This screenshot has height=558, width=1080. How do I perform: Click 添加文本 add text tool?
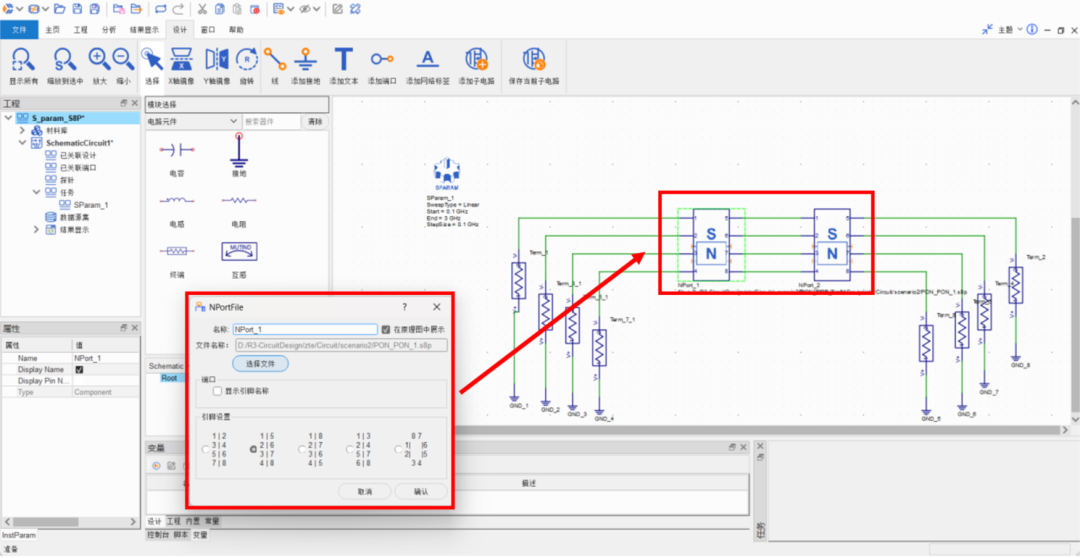pos(344,66)
